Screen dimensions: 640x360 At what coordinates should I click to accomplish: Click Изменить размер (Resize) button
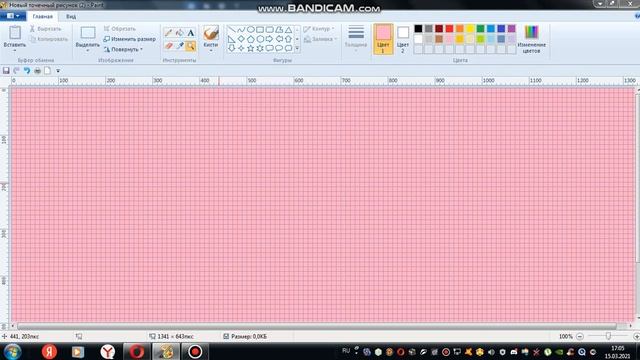129,39
